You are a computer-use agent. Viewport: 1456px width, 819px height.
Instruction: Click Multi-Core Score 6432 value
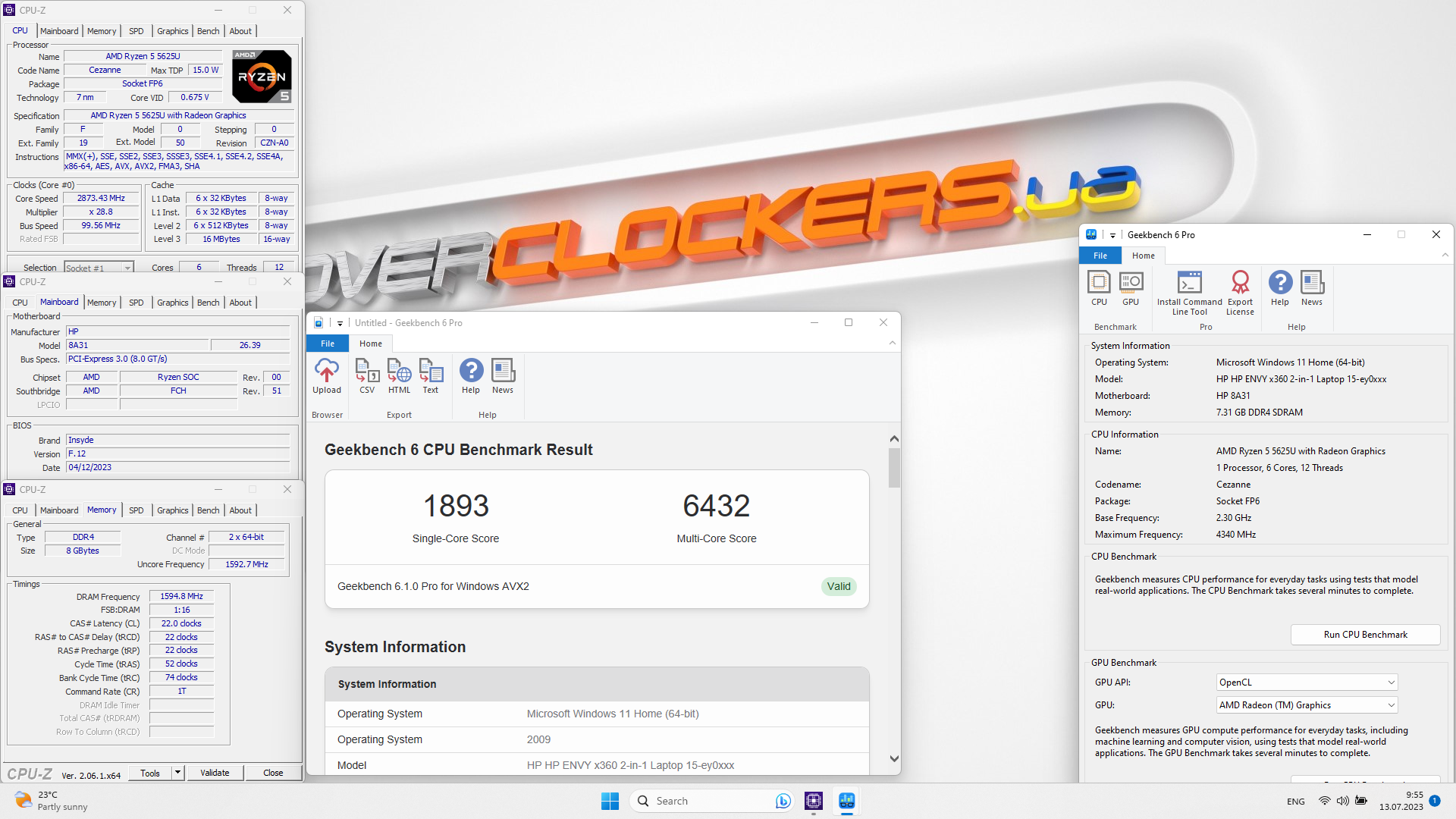tap(716, 506)
